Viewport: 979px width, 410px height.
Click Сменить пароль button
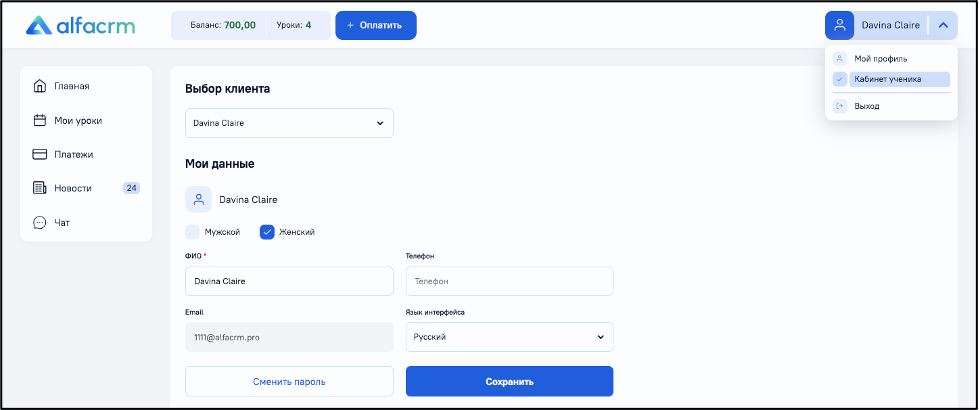(289, 381)
